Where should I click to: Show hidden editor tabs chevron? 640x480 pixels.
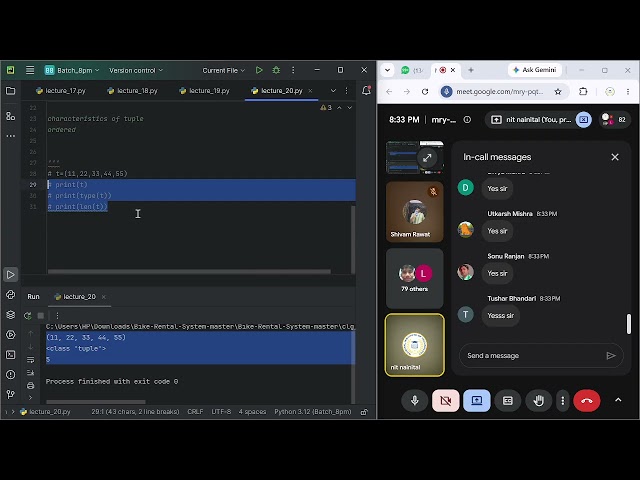click(333, 91)
